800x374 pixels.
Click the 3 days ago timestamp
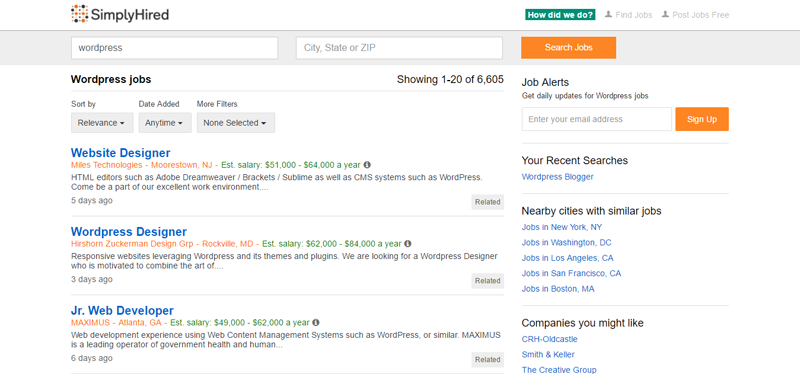[92, 279]
